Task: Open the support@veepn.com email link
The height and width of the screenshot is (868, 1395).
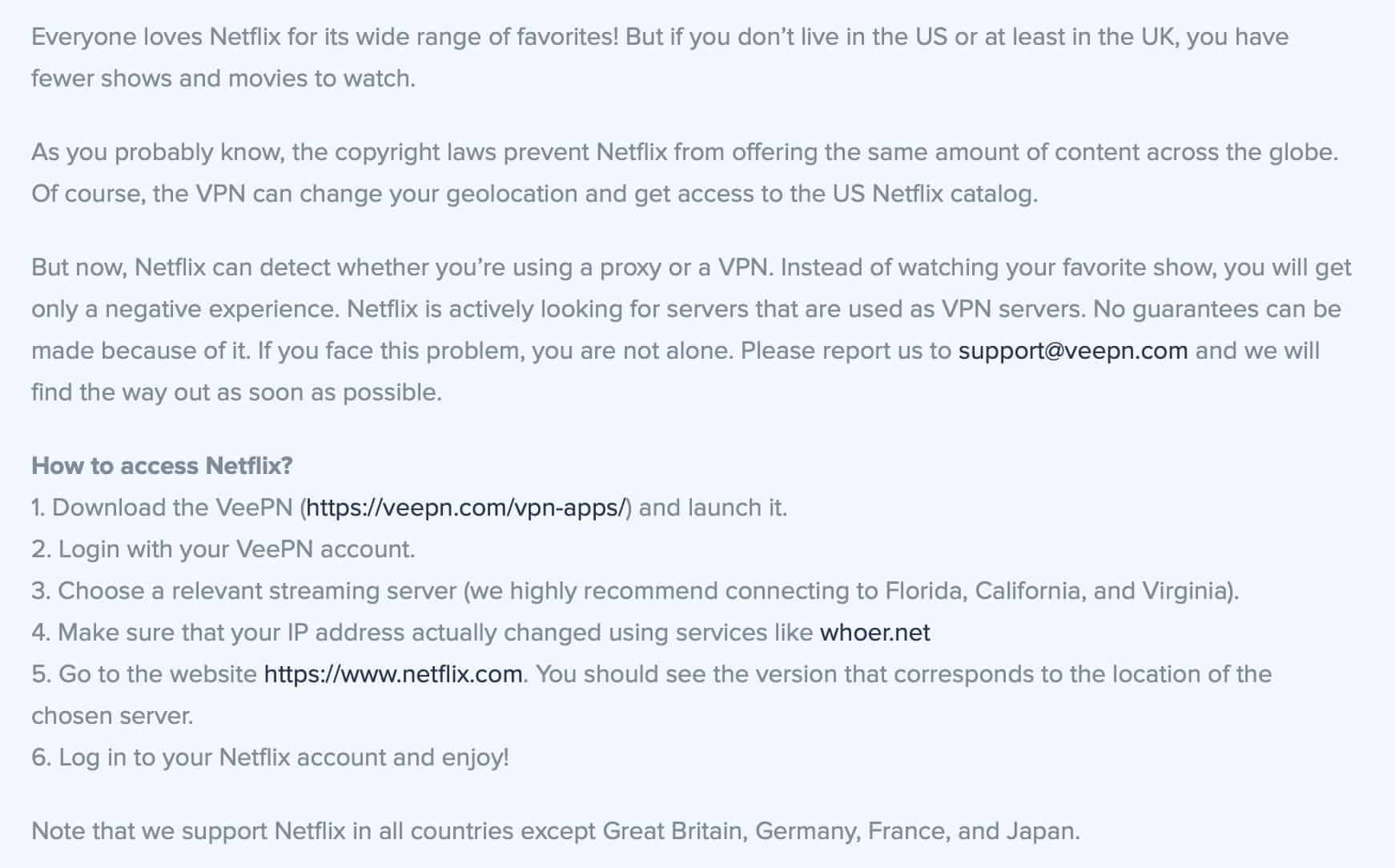Action: [1073, 351]
